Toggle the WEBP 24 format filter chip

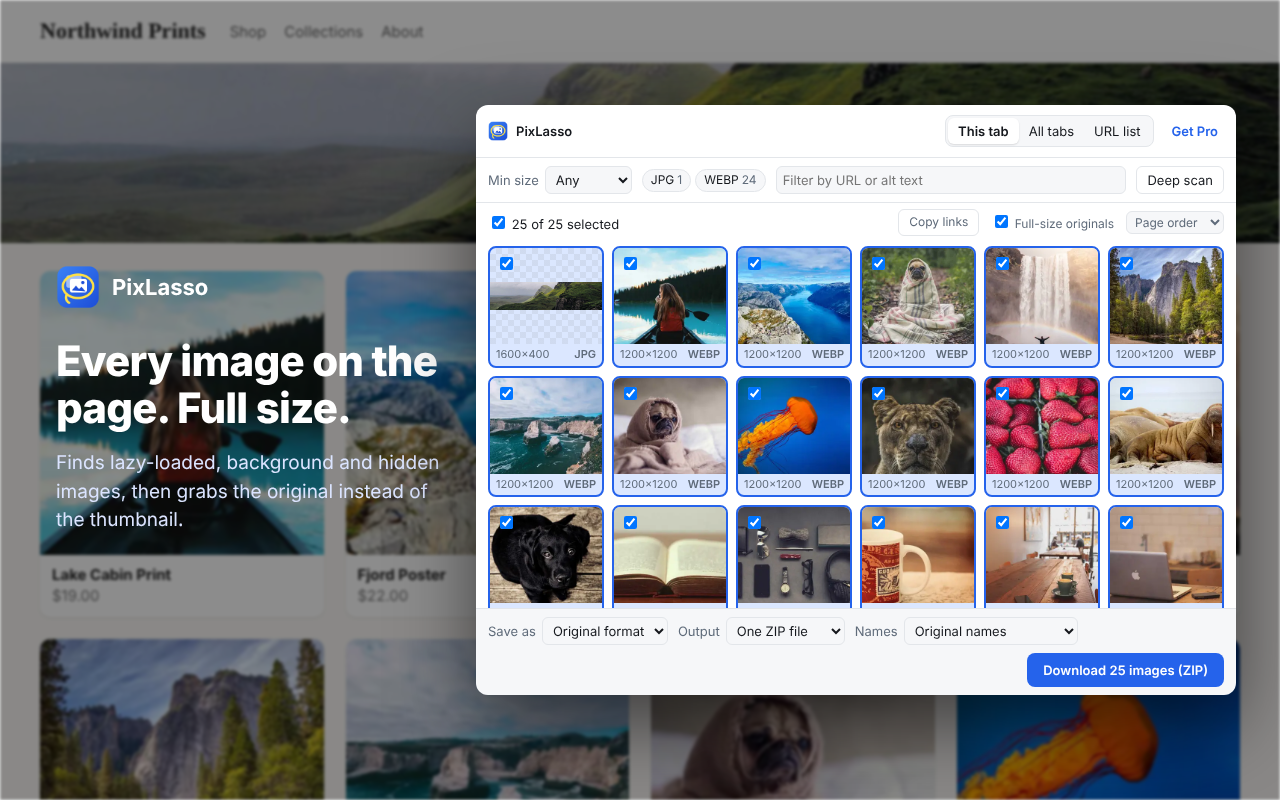730,180
